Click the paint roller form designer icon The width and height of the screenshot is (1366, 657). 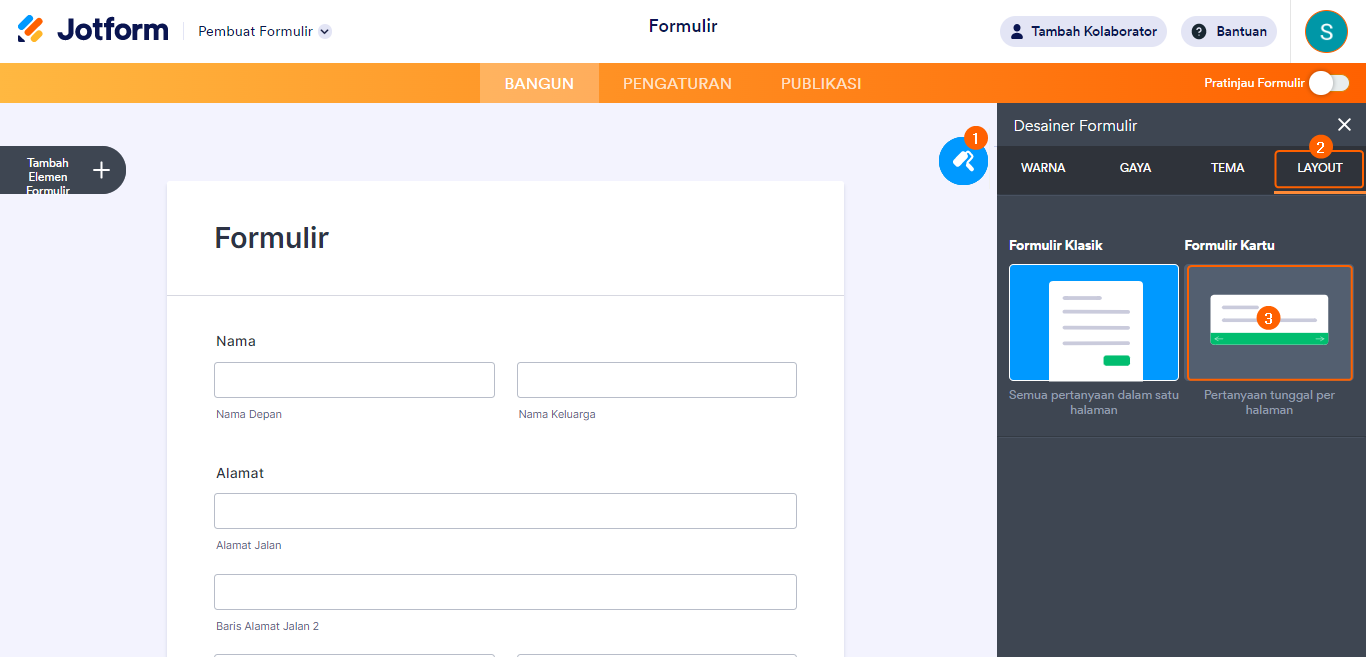963,160
